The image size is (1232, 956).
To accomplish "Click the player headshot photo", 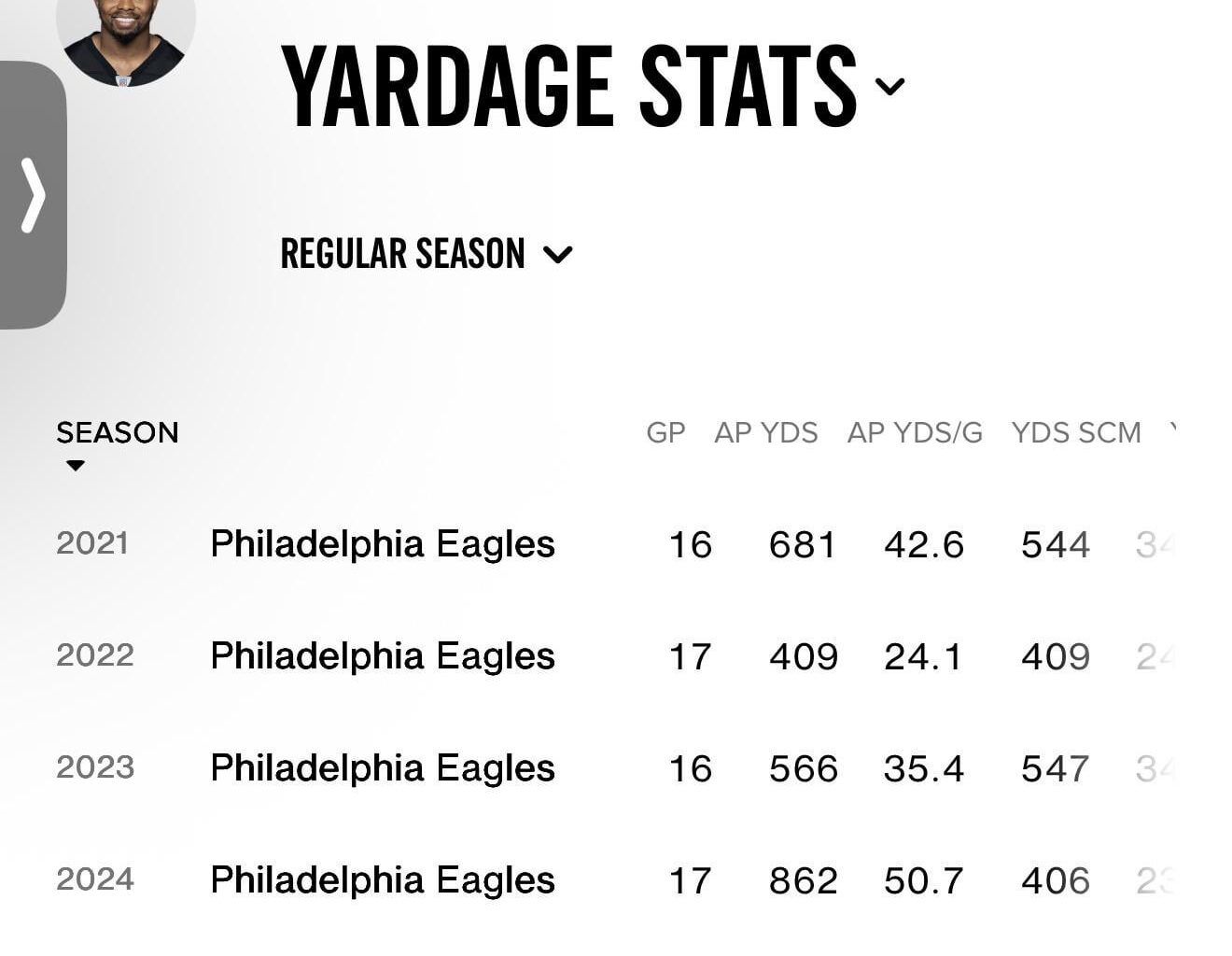I will click(125, 37).
